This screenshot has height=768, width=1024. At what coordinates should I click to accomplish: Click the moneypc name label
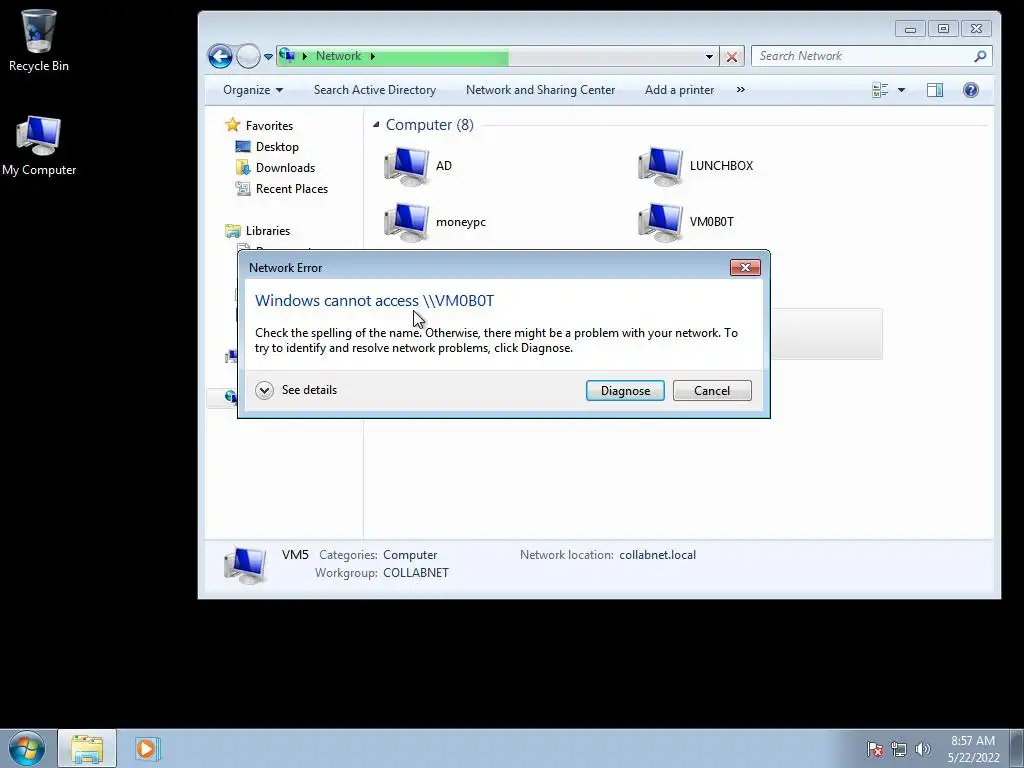(x=460, y=222)
